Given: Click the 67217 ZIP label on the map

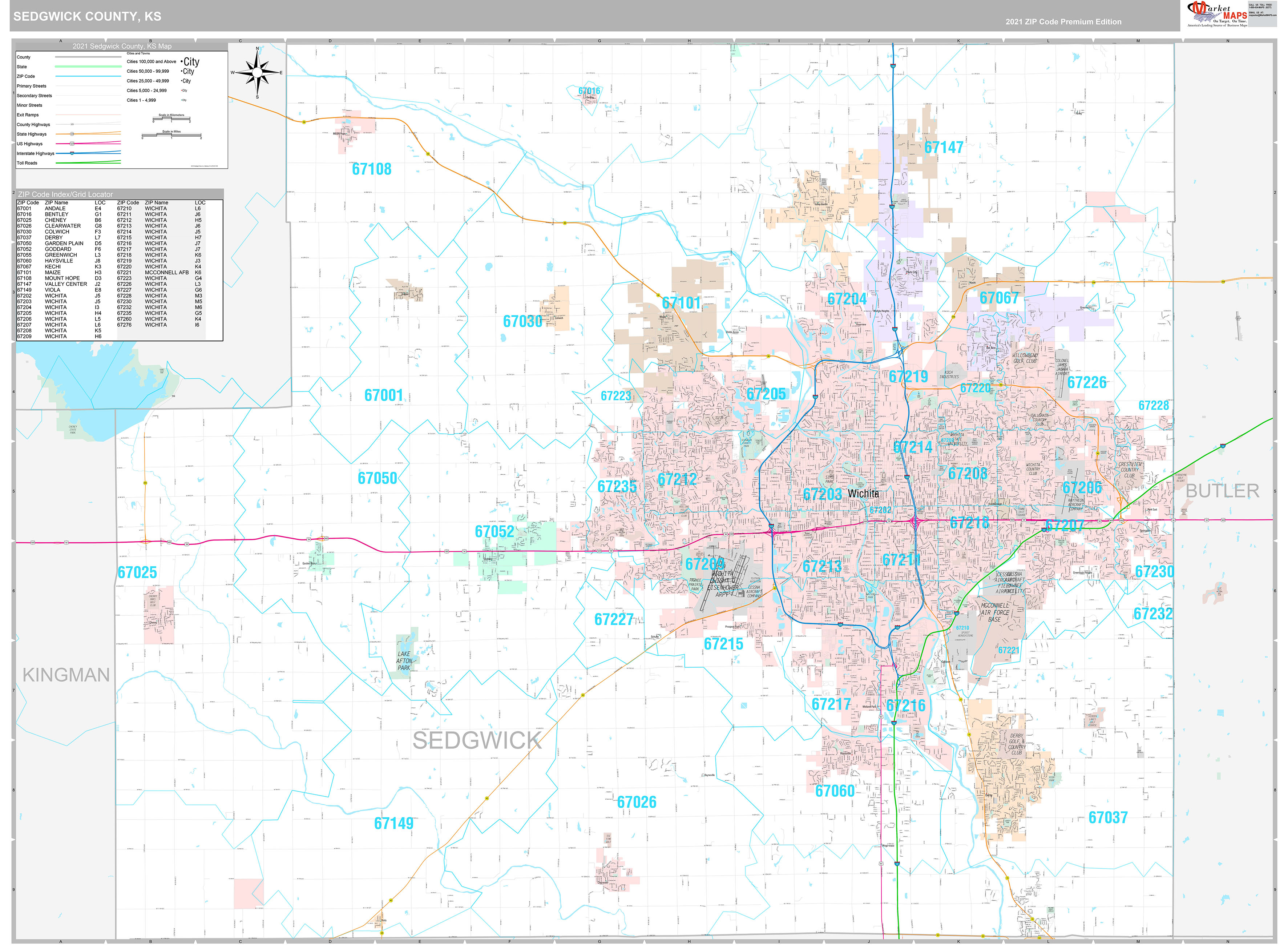Looking at the screenshot, I should [x=832, y=704].
